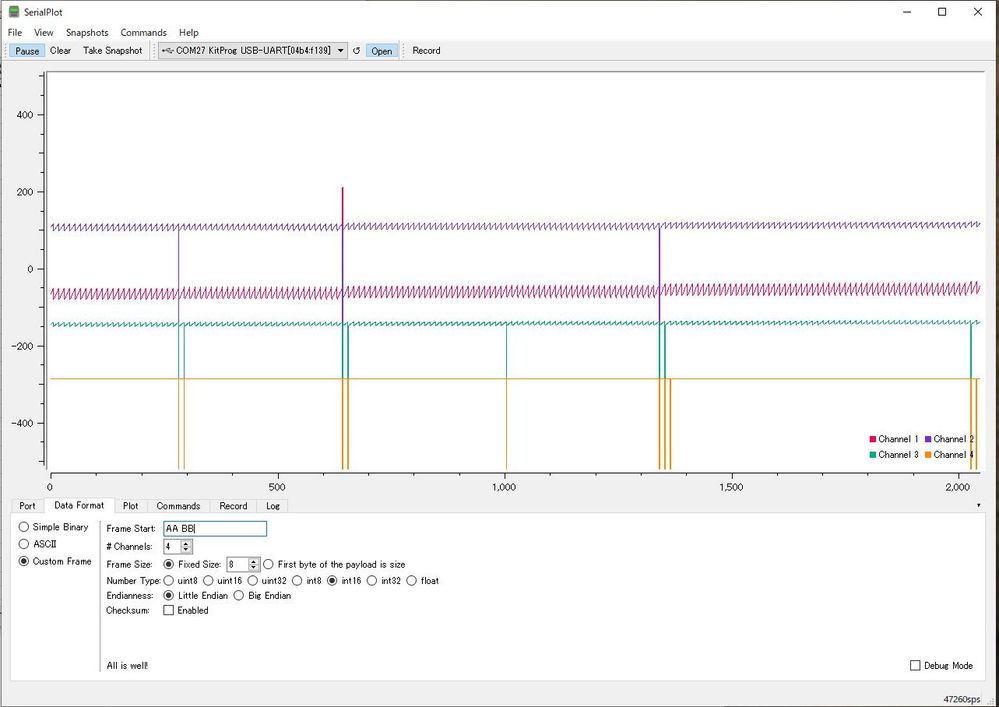Switch to the Plot tab

130,506
